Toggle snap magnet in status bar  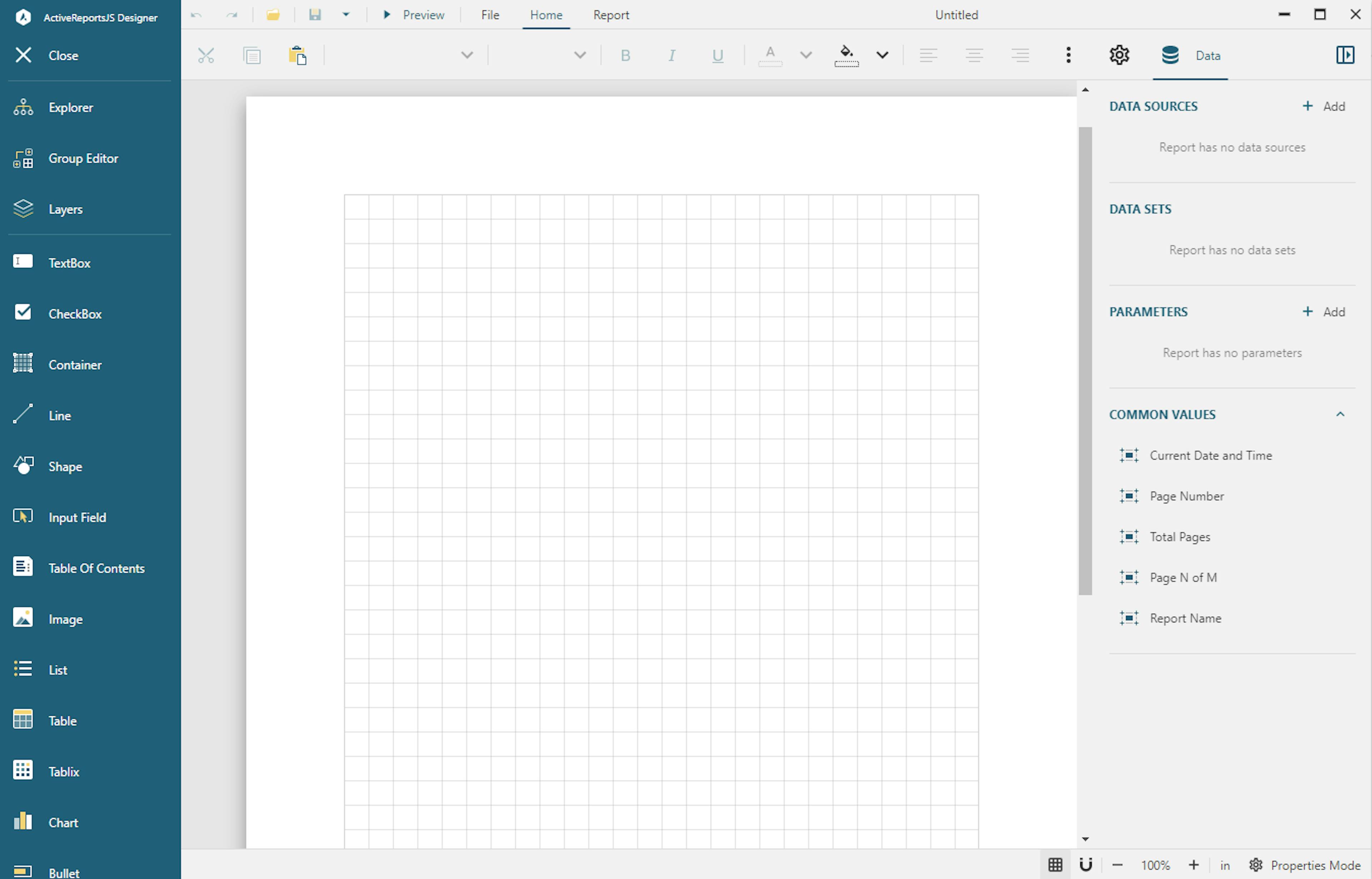click(1085, 865)
